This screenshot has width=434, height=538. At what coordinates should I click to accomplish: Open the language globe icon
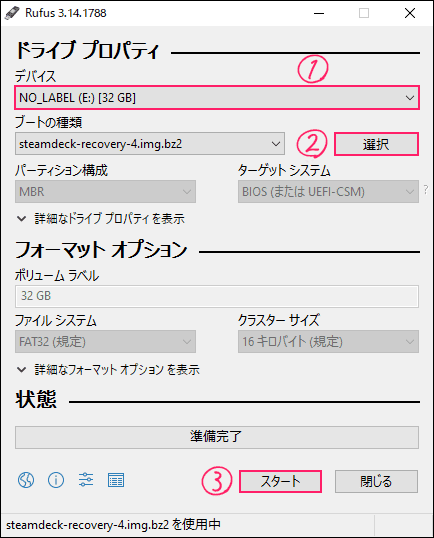pos(26,480)
